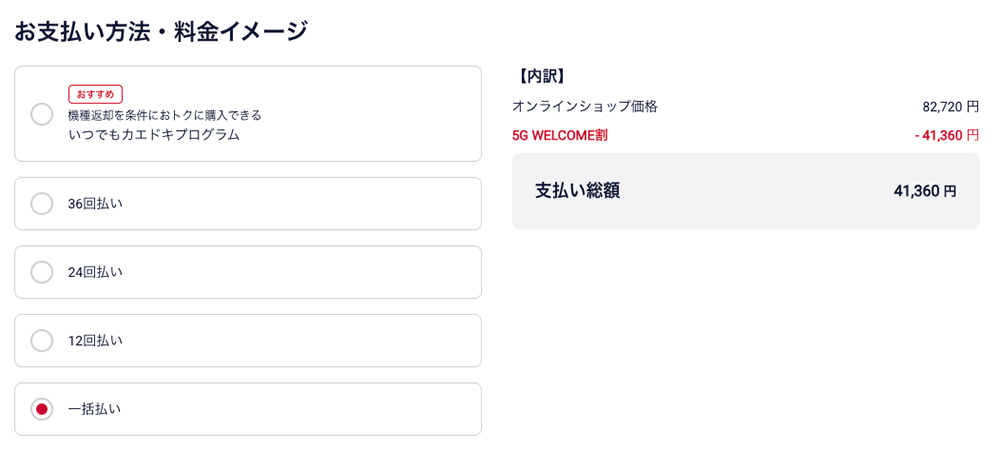Choose the 36回払い radio button
This screenshot has height=451, width=1000.
[x=42, y=204]
